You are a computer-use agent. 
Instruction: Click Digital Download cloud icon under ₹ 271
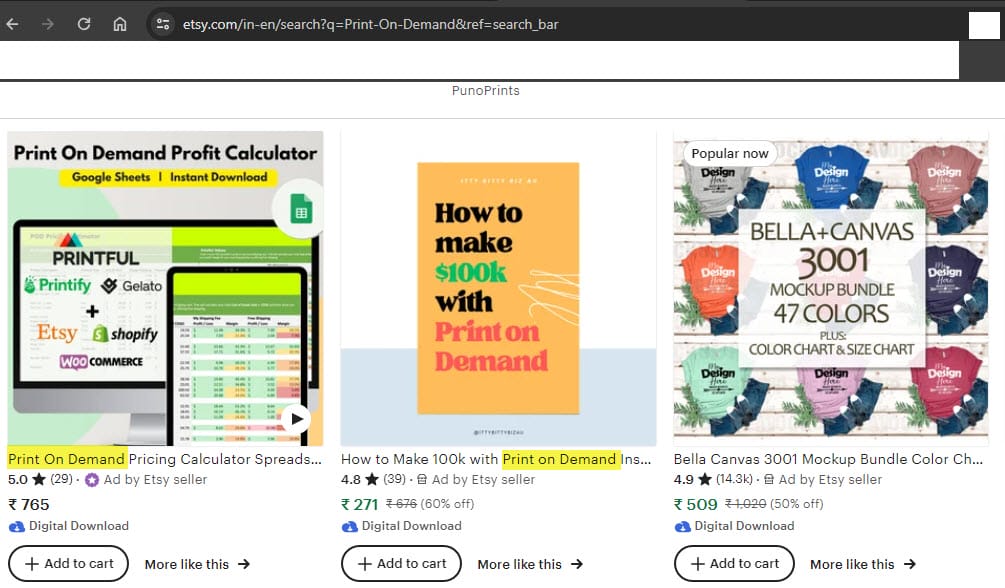point(349,526)
